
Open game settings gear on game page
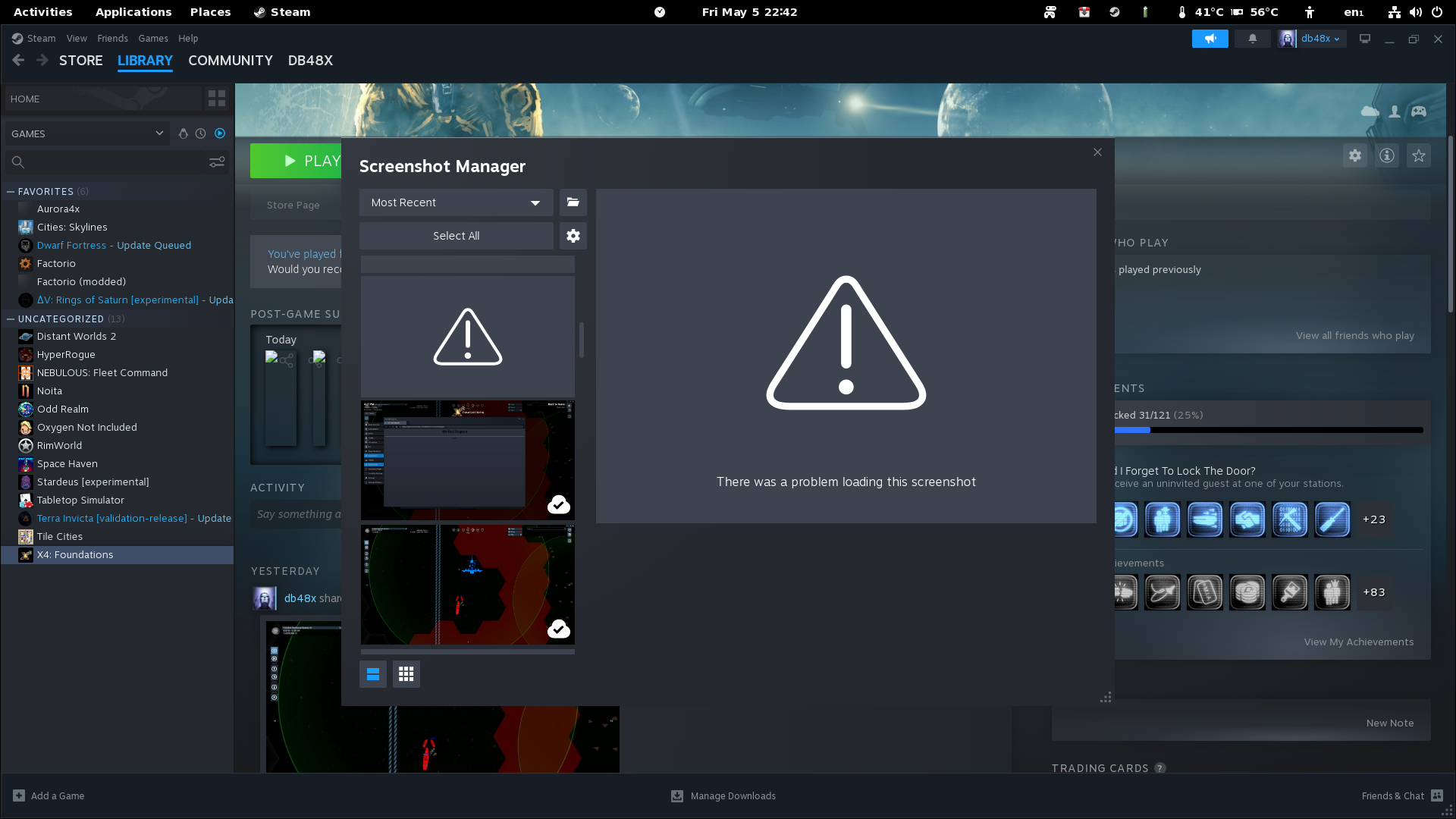tap(1355, 155)
